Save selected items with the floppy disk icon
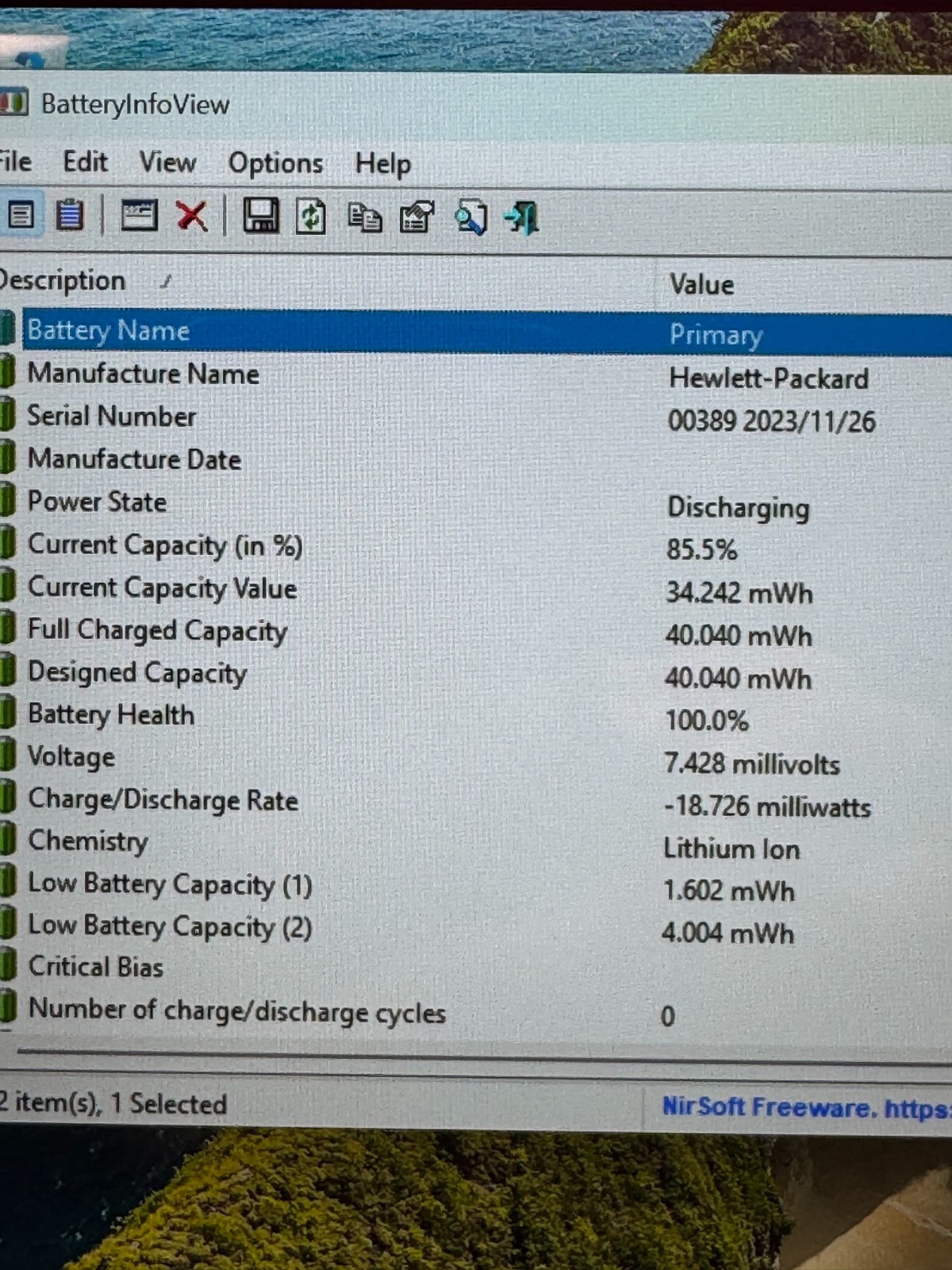 tap(260, 216)
